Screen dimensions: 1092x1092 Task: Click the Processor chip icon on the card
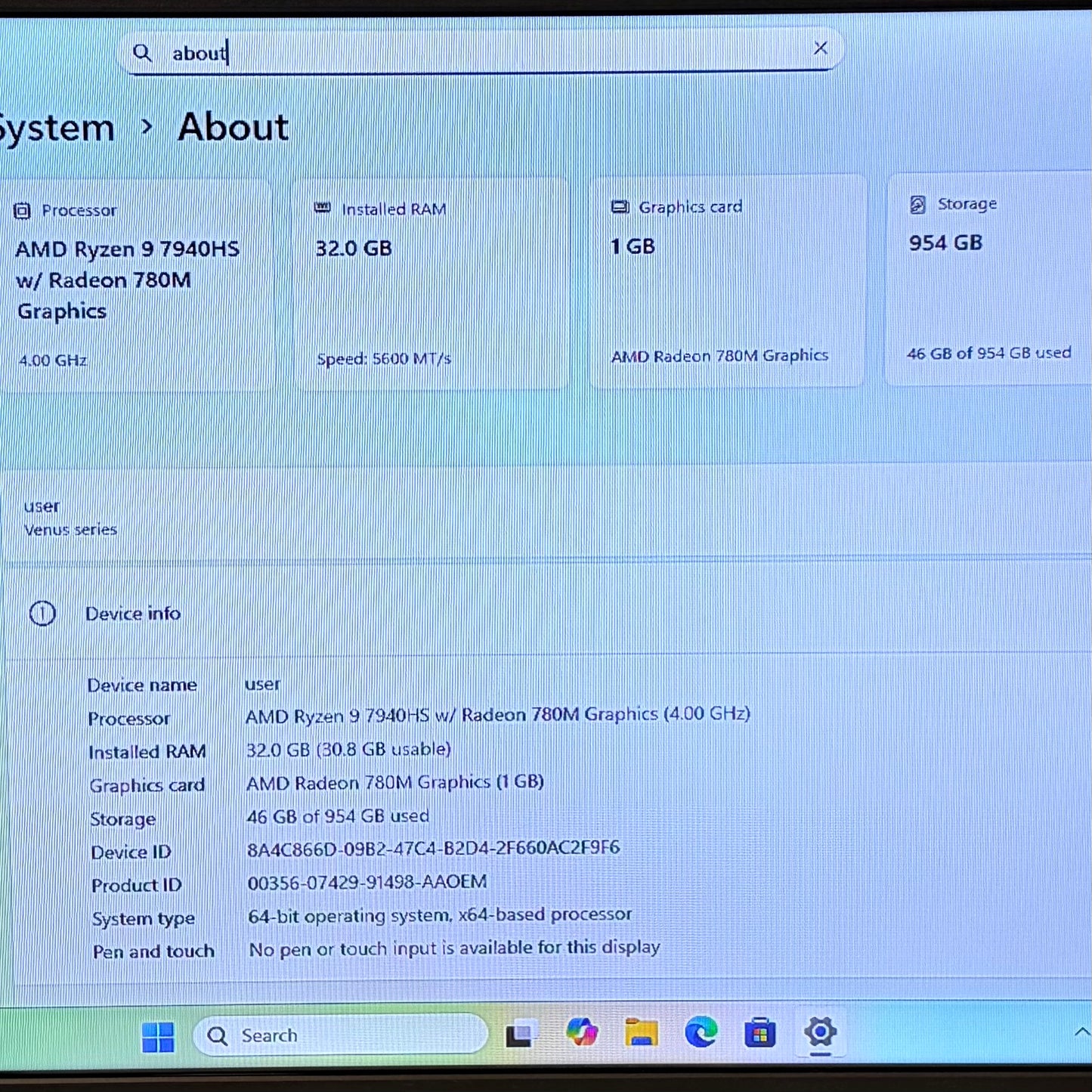(22, 211)
